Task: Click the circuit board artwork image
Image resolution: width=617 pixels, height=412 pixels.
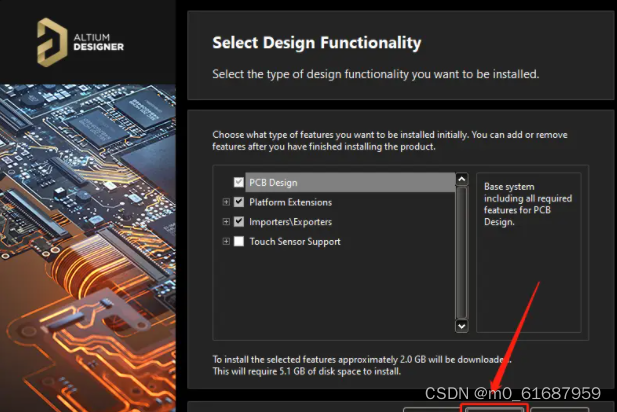Action: coord(88,248)
